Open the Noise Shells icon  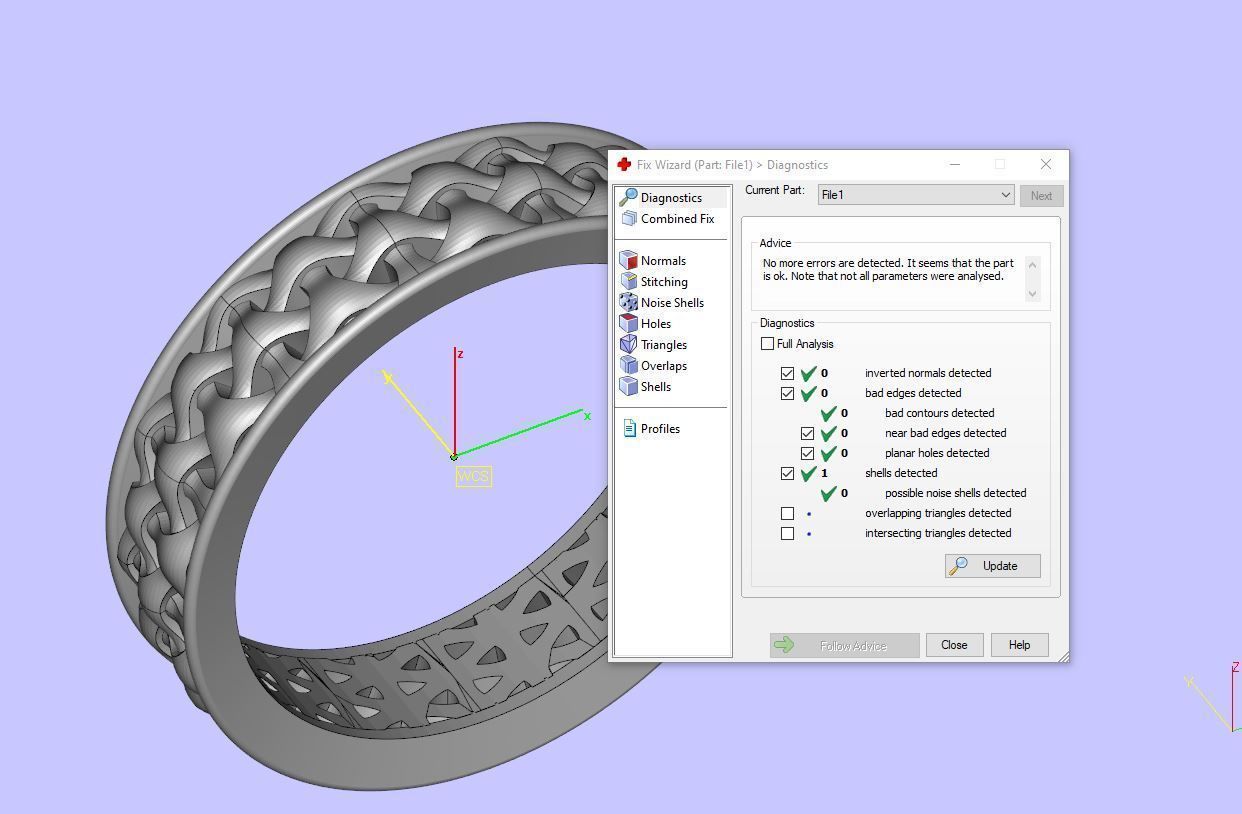(x=628, y=303)
